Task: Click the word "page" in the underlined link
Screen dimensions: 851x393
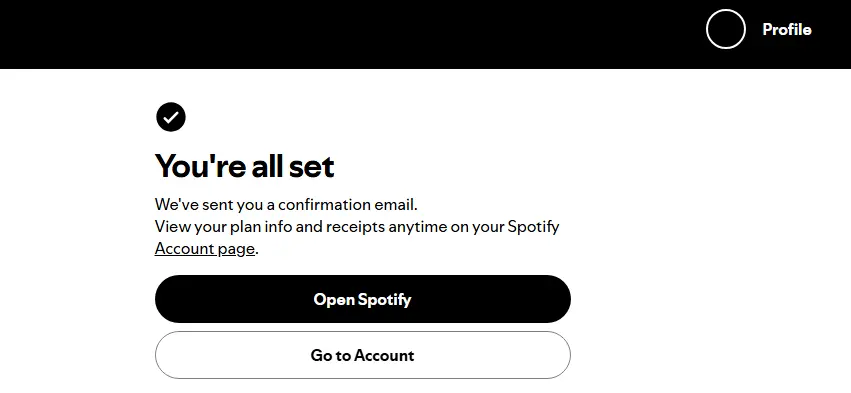Action: 236,249
